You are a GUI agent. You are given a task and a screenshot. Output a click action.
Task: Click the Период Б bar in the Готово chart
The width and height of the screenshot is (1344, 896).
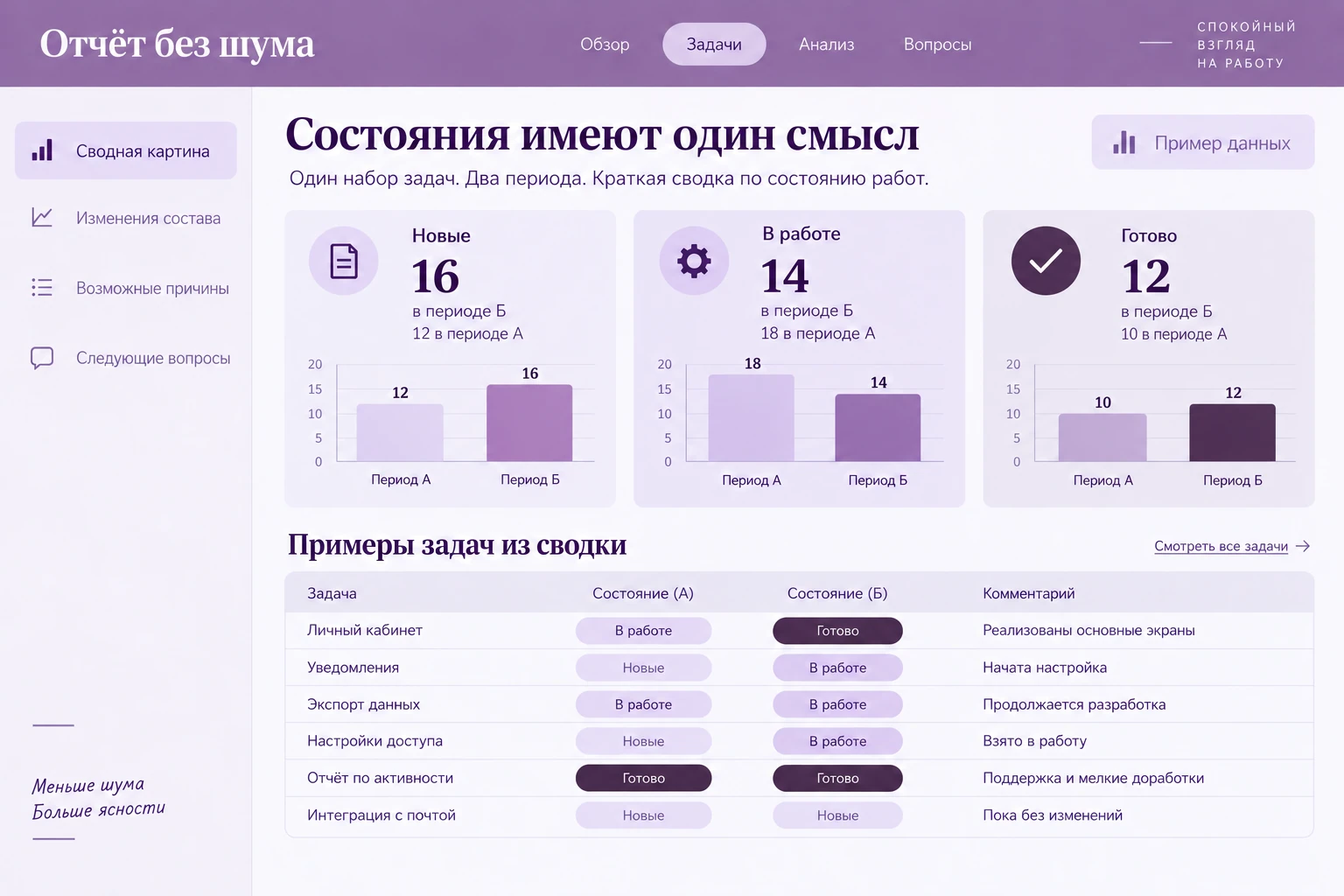(1232, 432)
